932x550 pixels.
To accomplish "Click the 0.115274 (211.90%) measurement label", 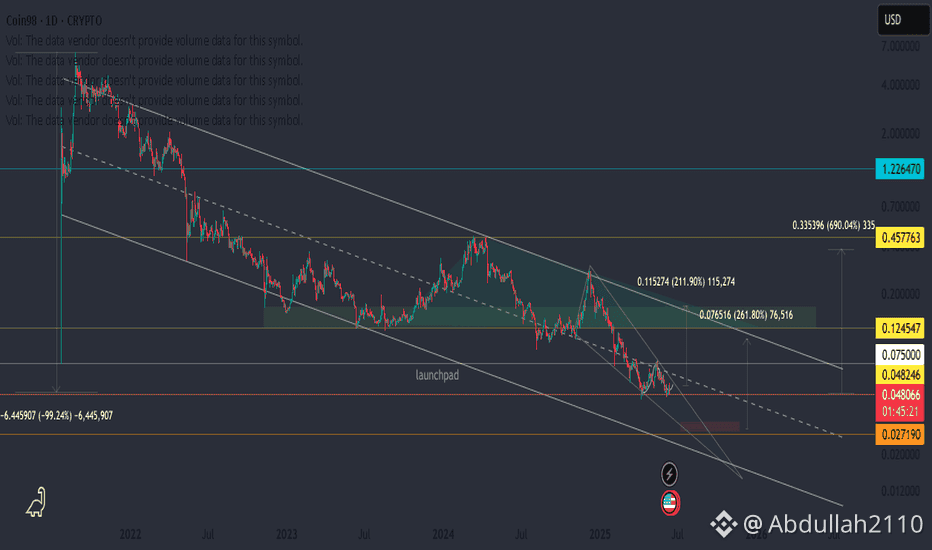I will (x=686, y=282).
